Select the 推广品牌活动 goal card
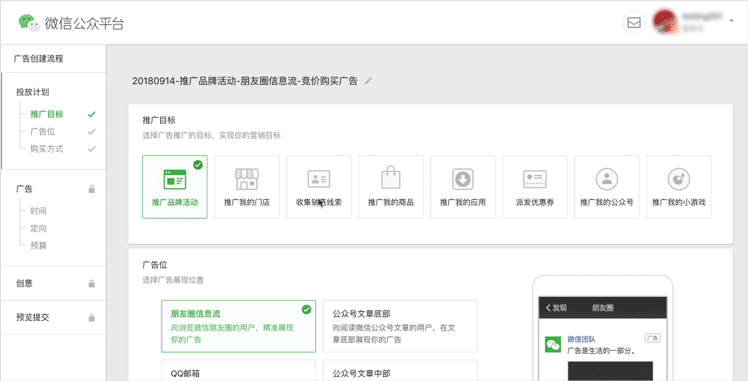This screenshot has width=748, height=381. (x=175, y=187)
